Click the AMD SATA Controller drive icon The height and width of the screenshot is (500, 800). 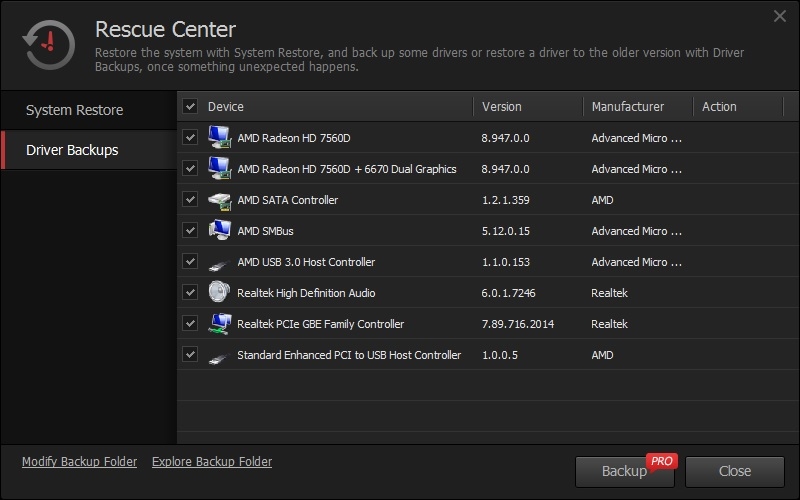coord(219,201)
